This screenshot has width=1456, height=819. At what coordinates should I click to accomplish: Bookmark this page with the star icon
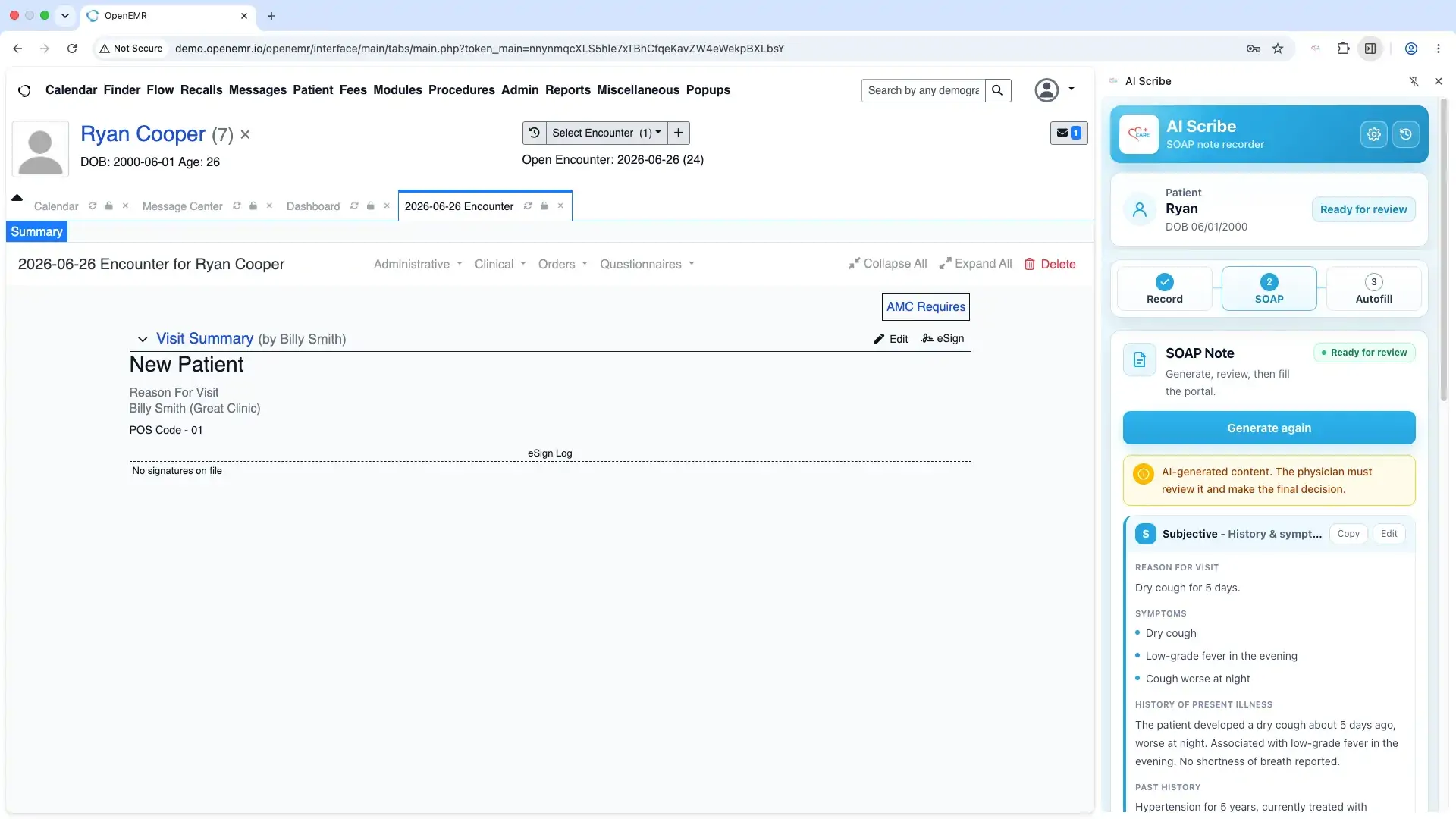click(x=1278, y=49)
